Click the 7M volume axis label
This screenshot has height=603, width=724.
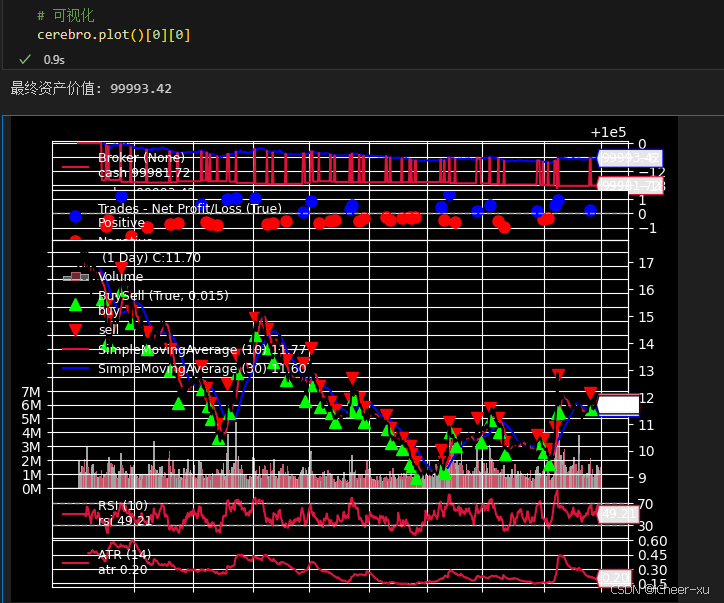tap(30, 391)
